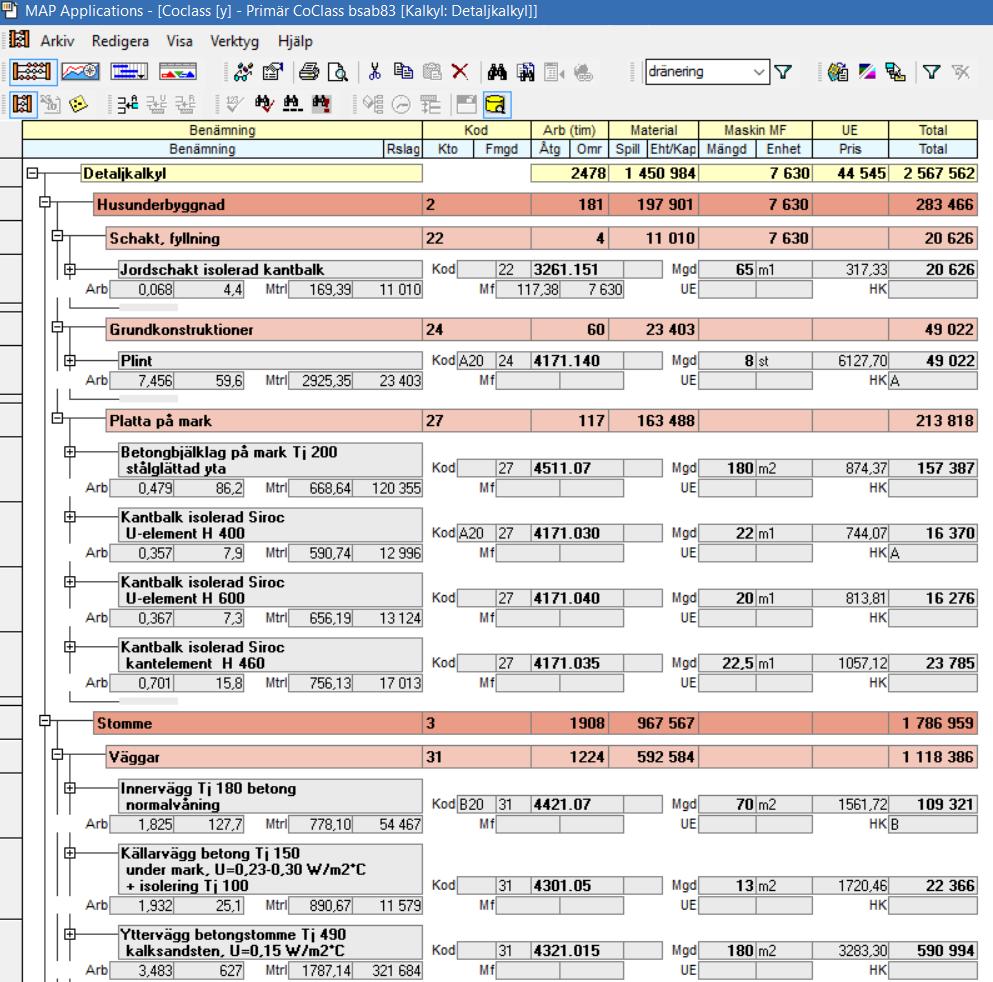Click the insert rows A icon
This screenshot has height=982, width=993.
coord(128,104)
